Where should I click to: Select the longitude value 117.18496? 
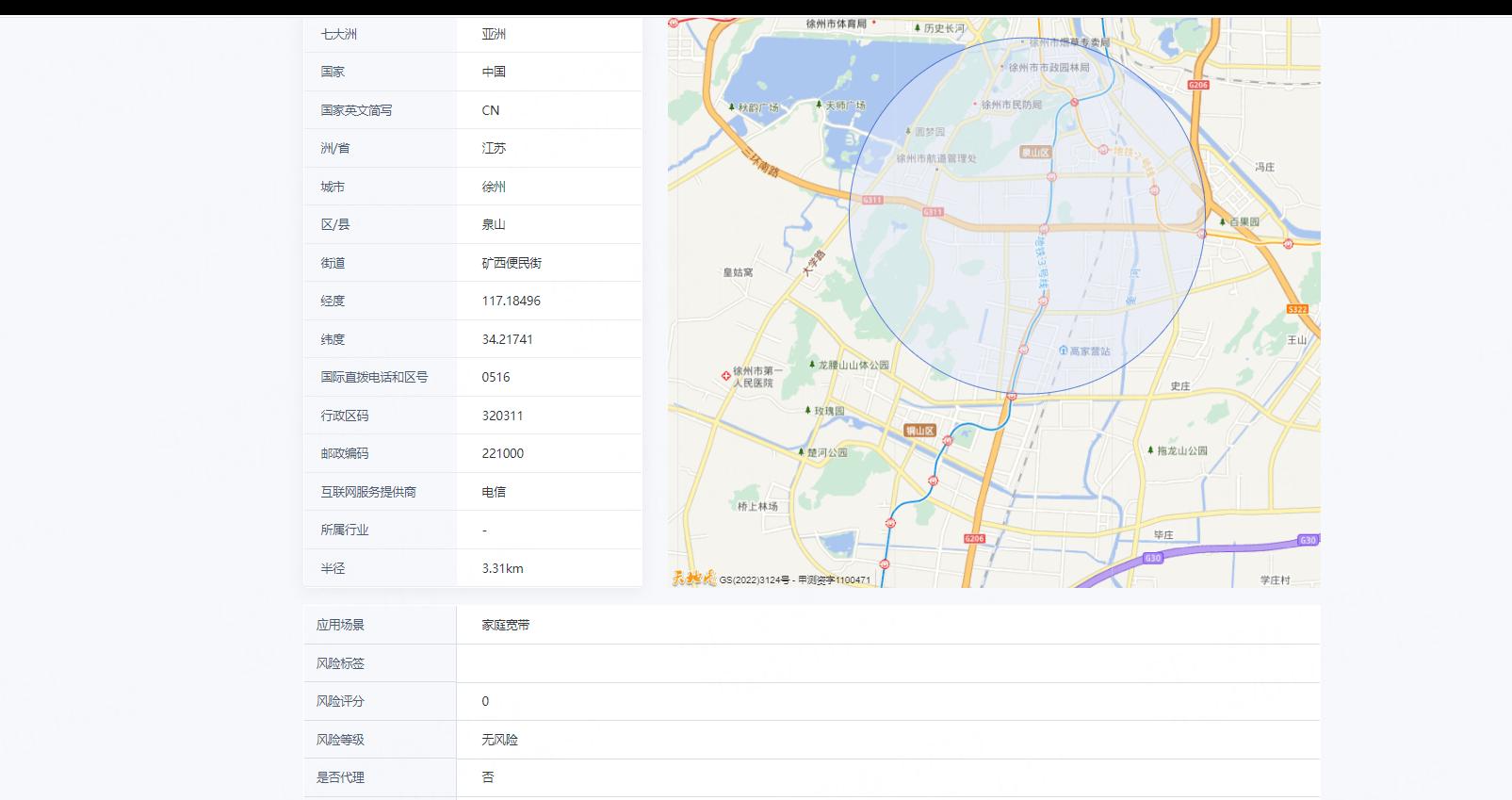(x=512, y=301)
